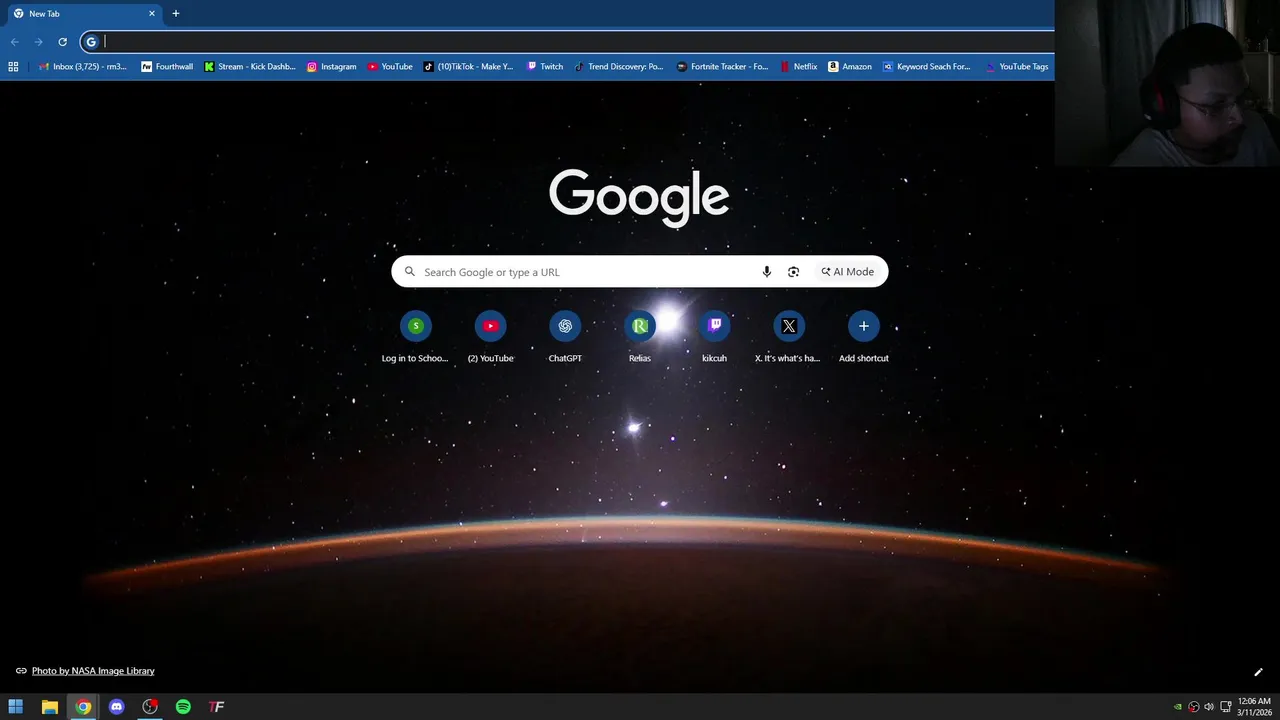This screenshot has height=720, width=1280.
Task: Open the (2) YouTube shortcut tile
Action: point(490,338)
